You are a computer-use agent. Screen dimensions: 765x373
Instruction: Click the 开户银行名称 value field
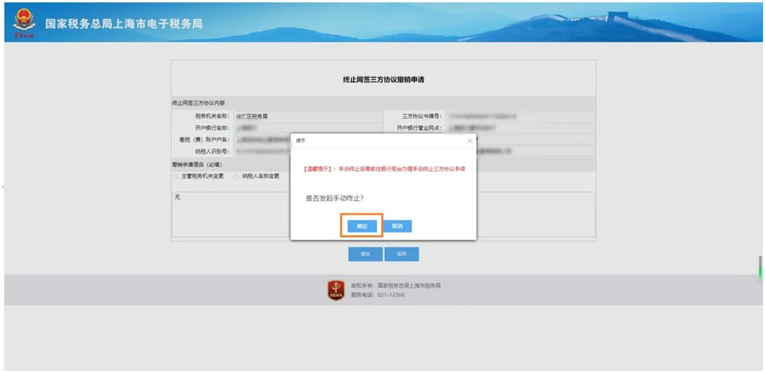coord(308,128)
